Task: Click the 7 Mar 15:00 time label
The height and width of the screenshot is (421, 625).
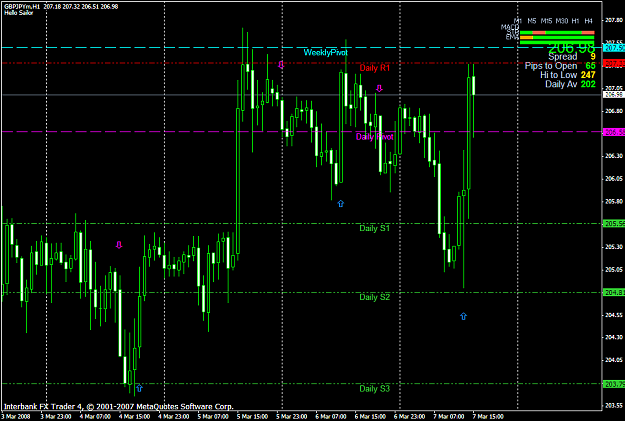Action: click(x=489, y=417)
